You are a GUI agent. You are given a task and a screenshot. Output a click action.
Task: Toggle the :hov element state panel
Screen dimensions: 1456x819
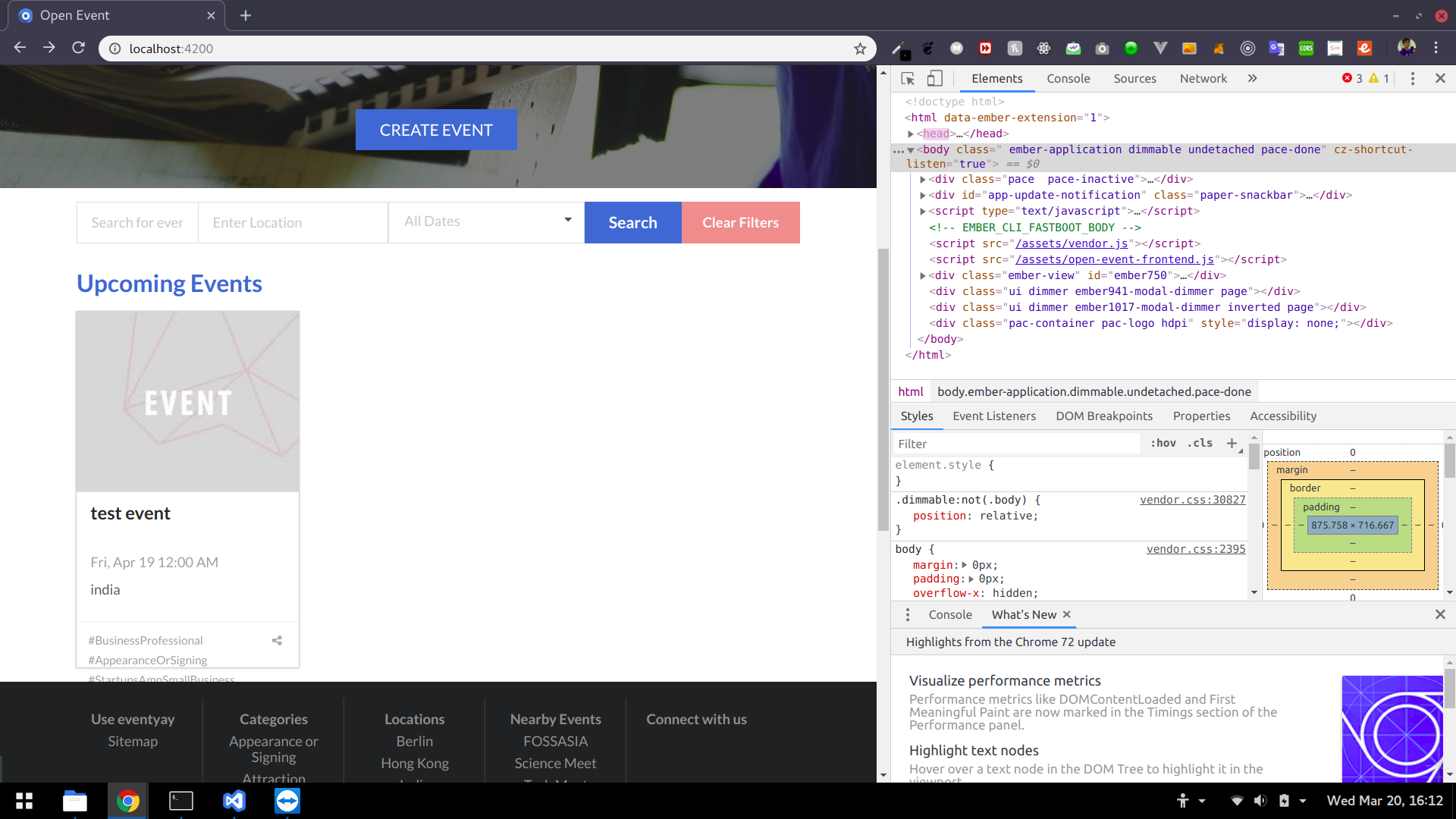click(1163, 443)
